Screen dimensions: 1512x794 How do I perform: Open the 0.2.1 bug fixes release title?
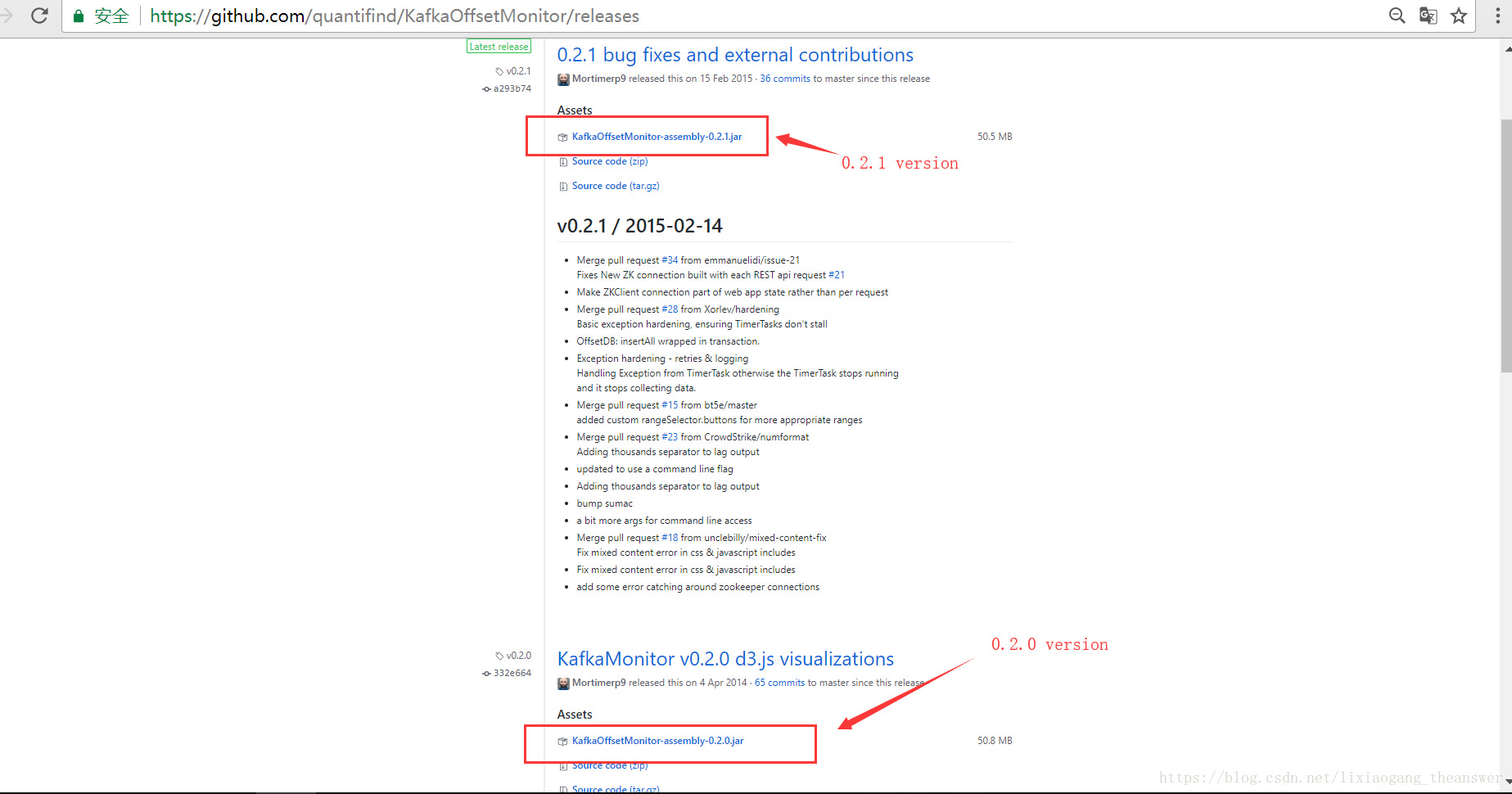735,55
